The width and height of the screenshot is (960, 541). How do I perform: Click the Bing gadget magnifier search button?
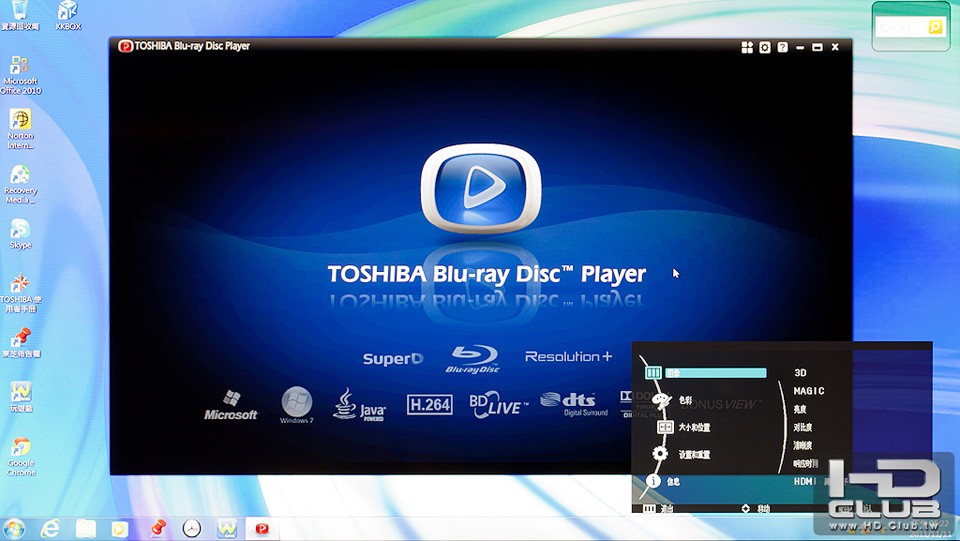coord(935,27)
